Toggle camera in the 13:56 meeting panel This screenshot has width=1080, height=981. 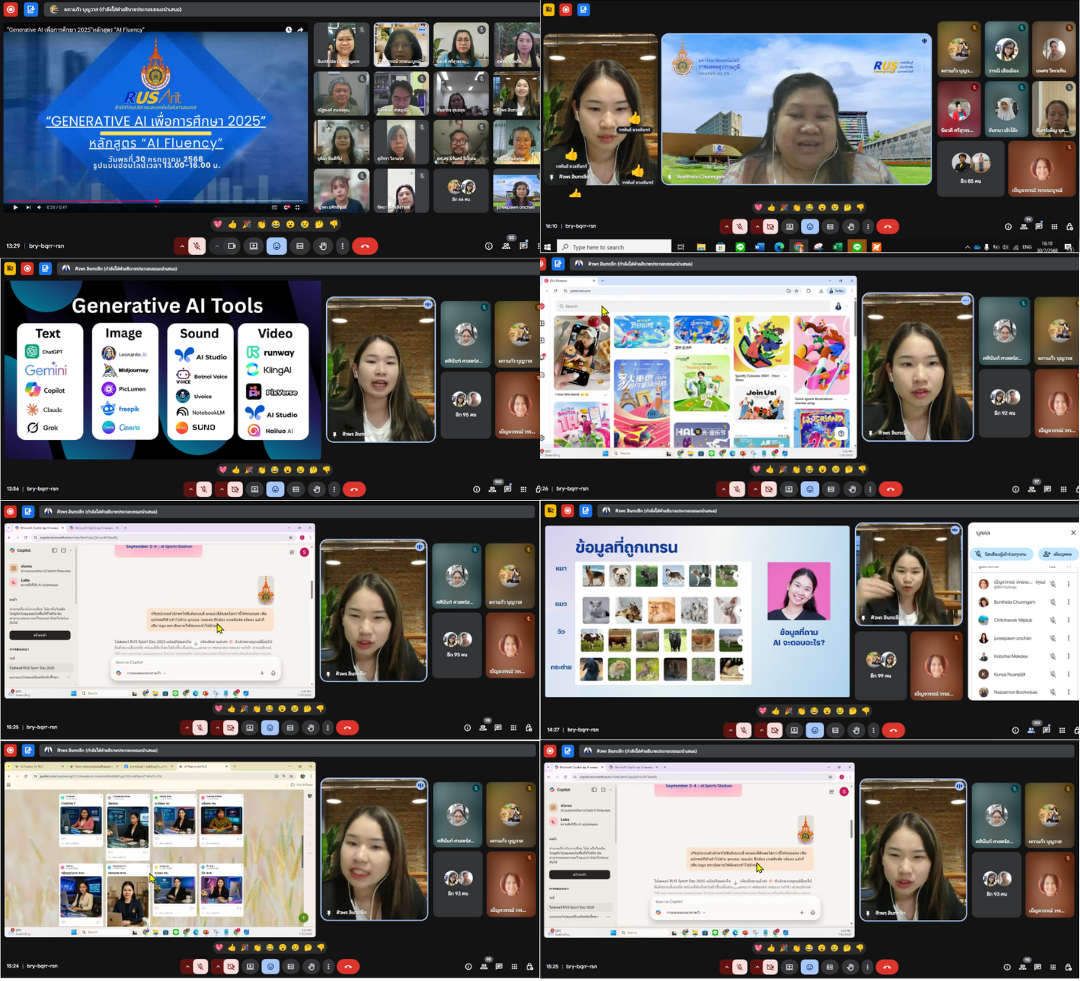point(235,490)
